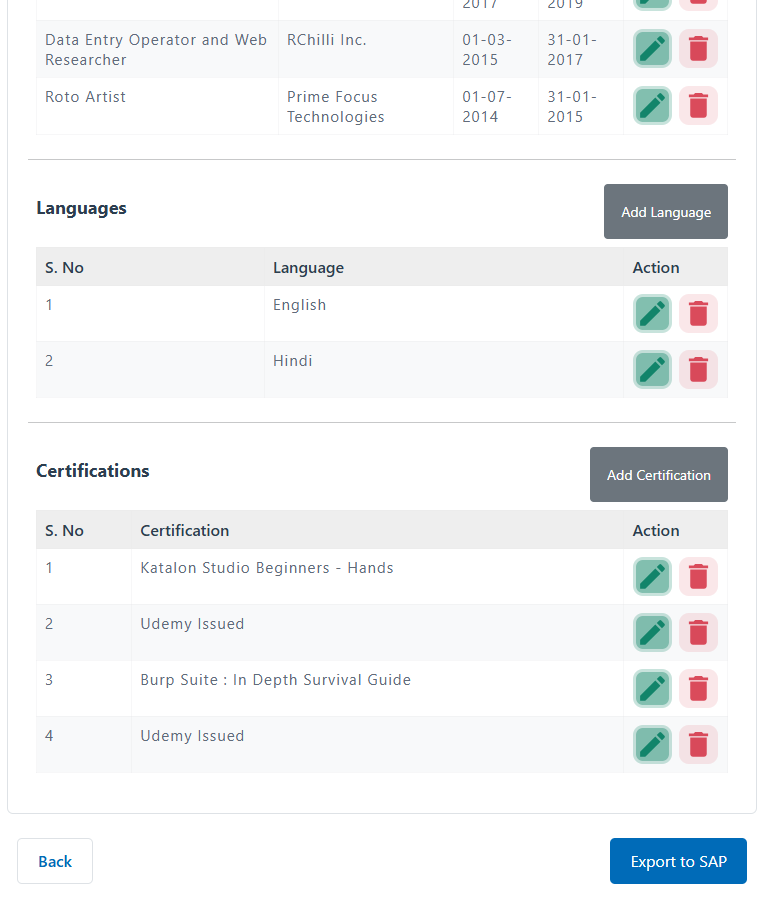Delete the English language entry
Image resolution: width=775 pixels, height=898 pixels.
(698, 314)
